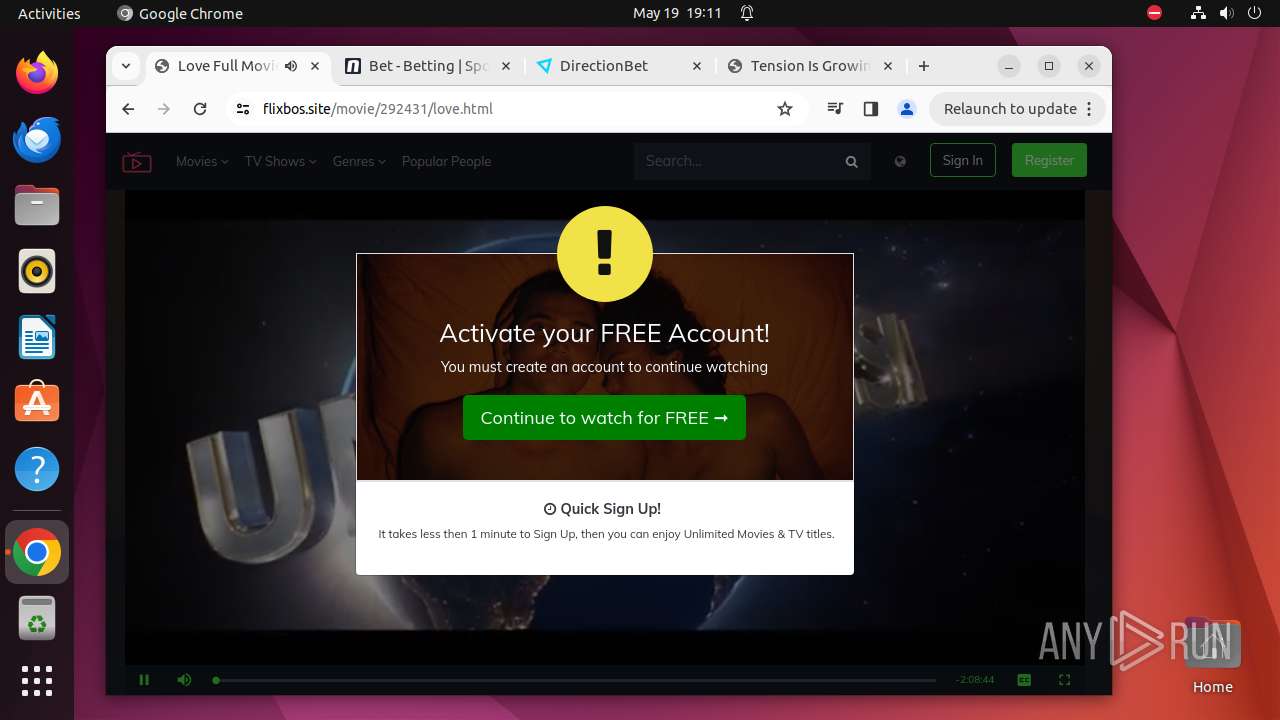Switch to Tension Is Growing tab
The image size is (1280, 720).
[810, 66]
